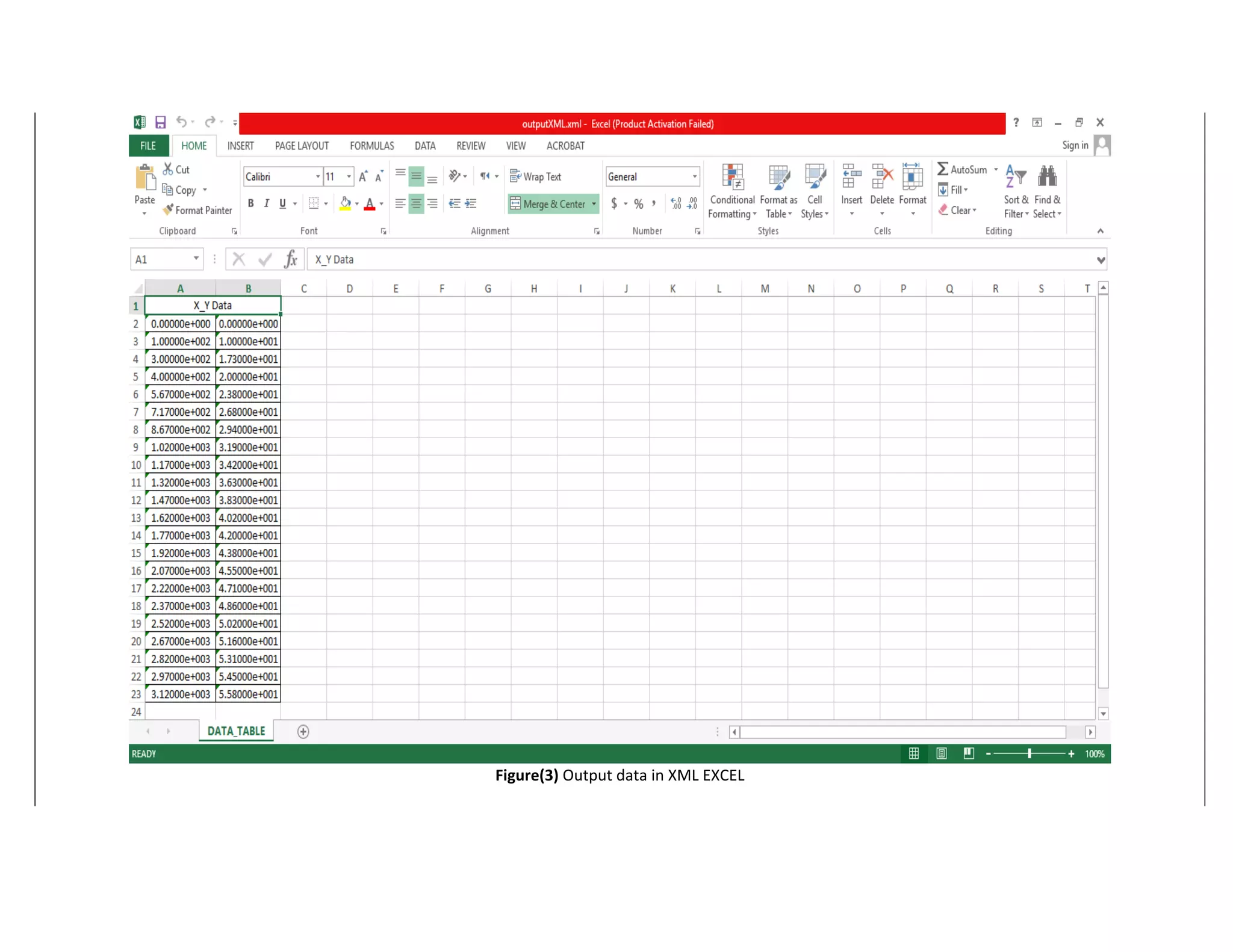Switch to Page Break Preview button
1233x952 pixels.
pos(969,753)
